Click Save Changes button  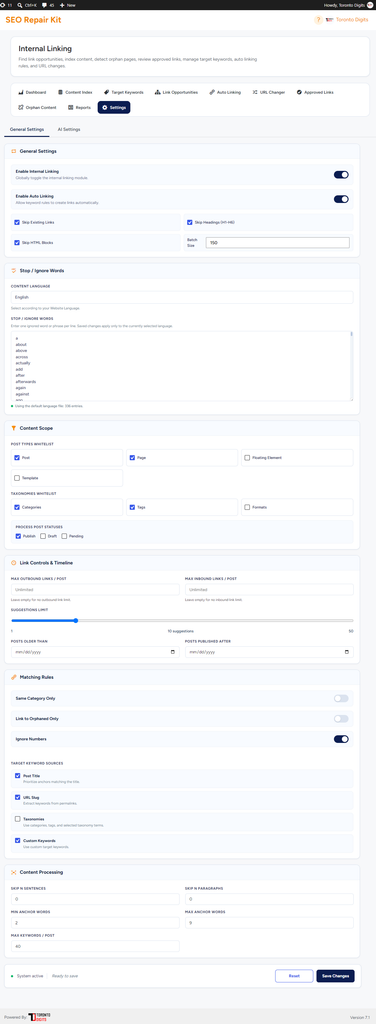tap(336, 976)
